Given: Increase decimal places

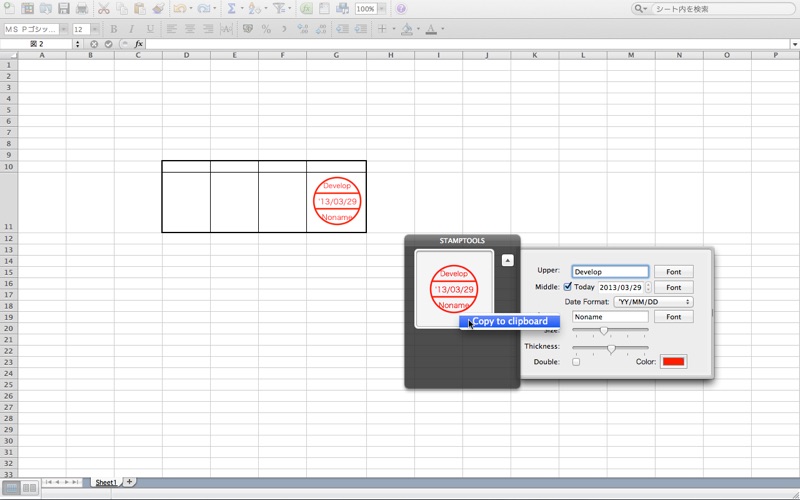Looking at the screenshot, I should coord(303,29).
